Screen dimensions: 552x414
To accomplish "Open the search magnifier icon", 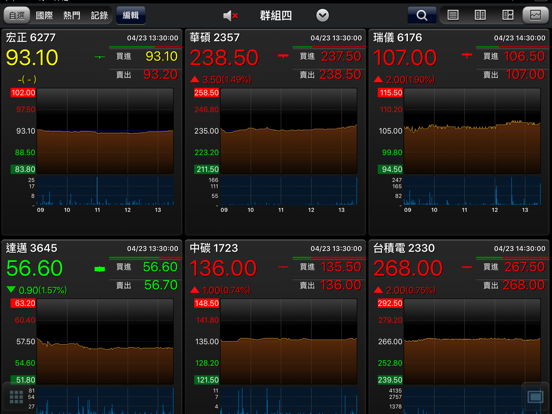I will (422, 15).
